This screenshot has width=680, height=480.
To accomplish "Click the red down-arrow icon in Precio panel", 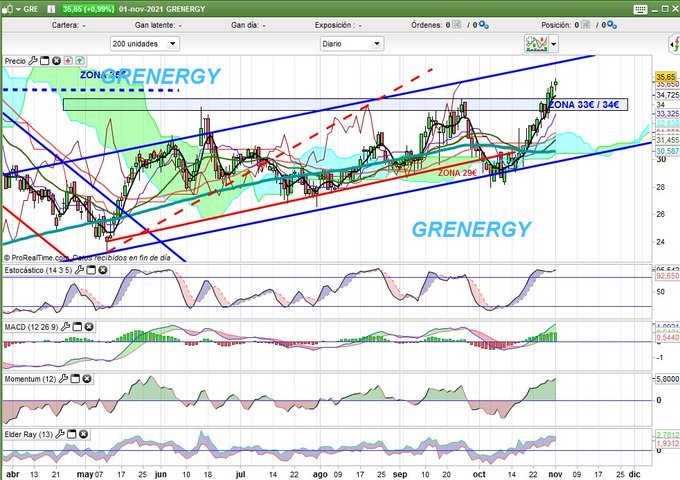I will click(68, 61).
